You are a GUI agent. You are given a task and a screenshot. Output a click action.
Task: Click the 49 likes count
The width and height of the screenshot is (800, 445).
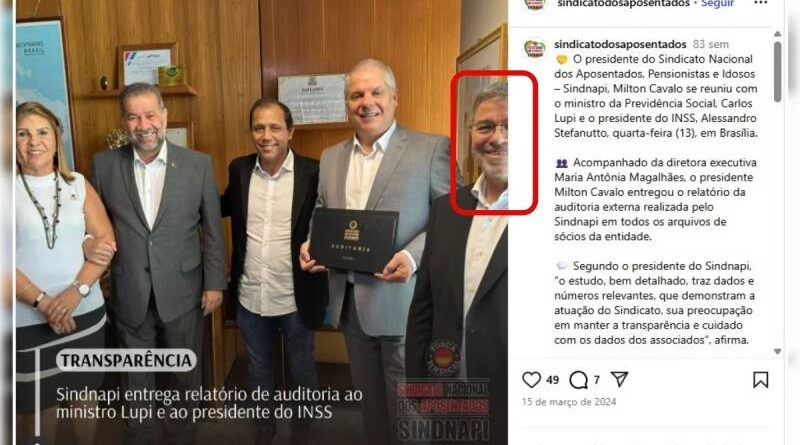click(553, 380)
